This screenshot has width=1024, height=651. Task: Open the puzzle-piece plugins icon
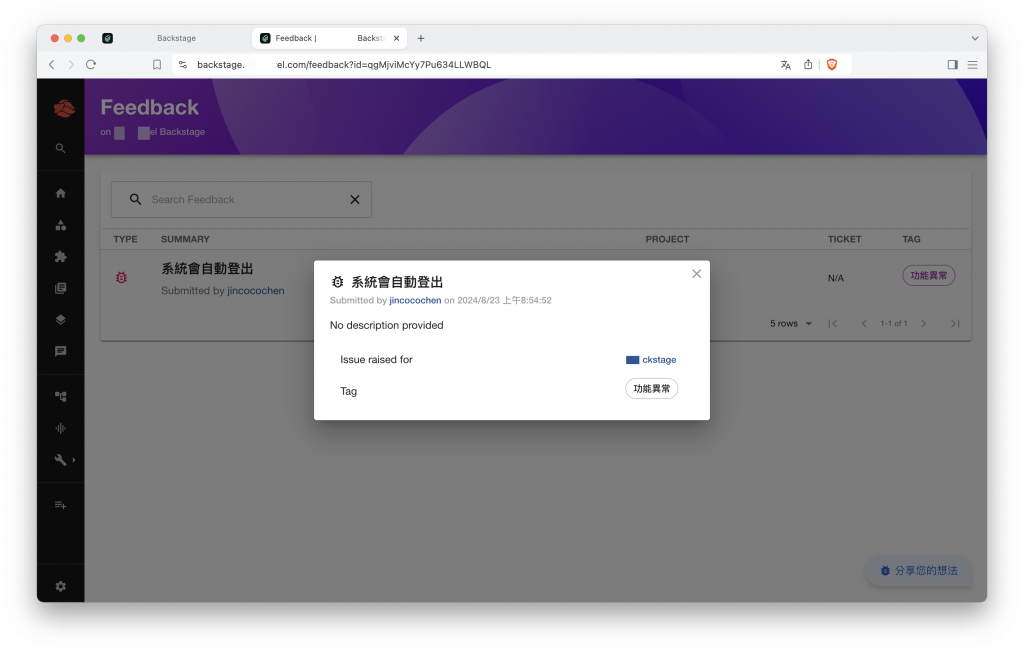point(61,257)
